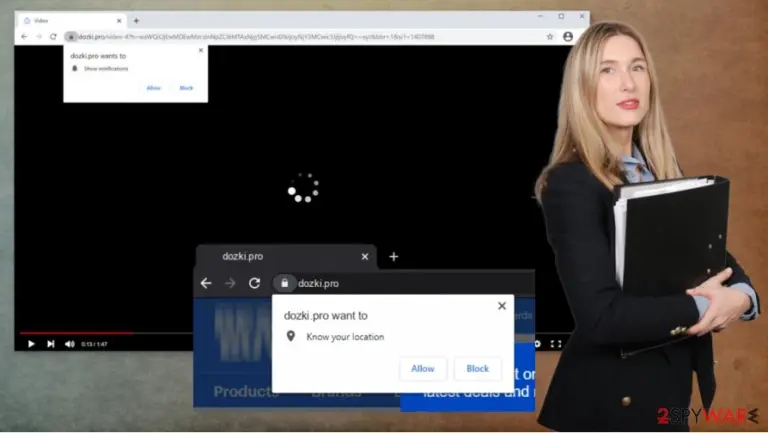Enter fullscreen mode in the video player
The image size is (768, 433).
tap(556, 344)
